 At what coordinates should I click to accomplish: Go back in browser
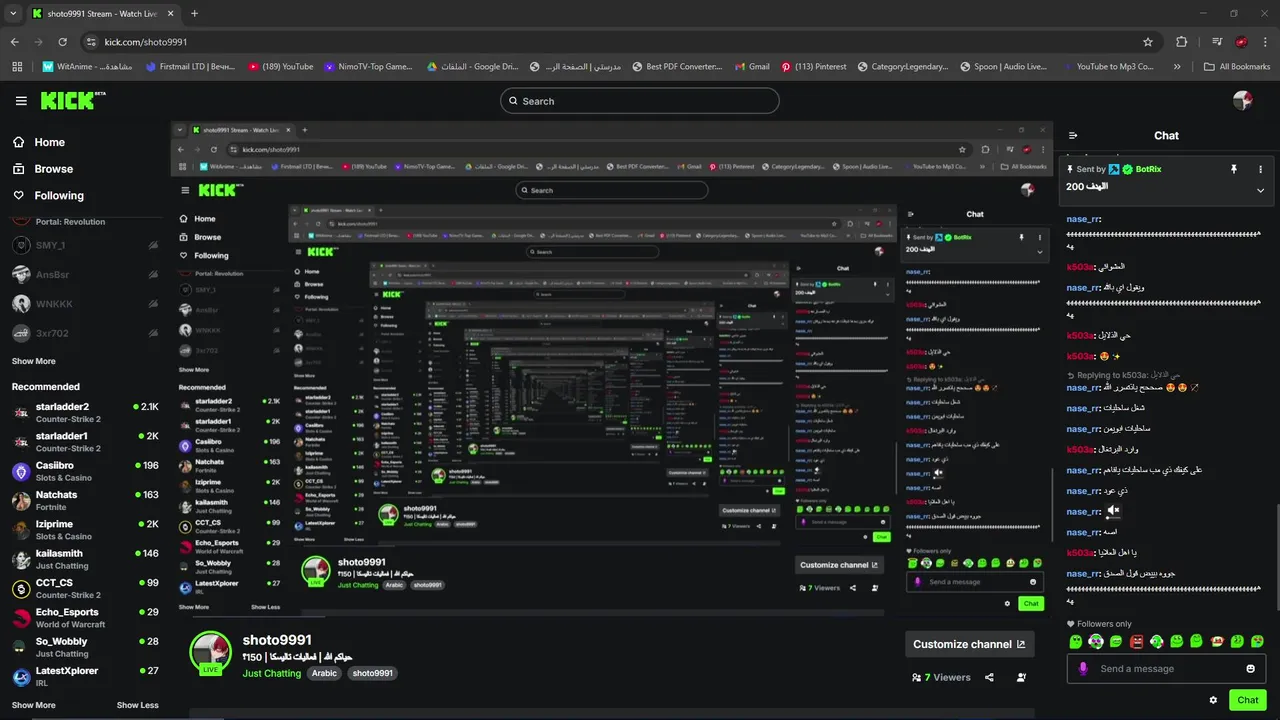coord(15,42)
